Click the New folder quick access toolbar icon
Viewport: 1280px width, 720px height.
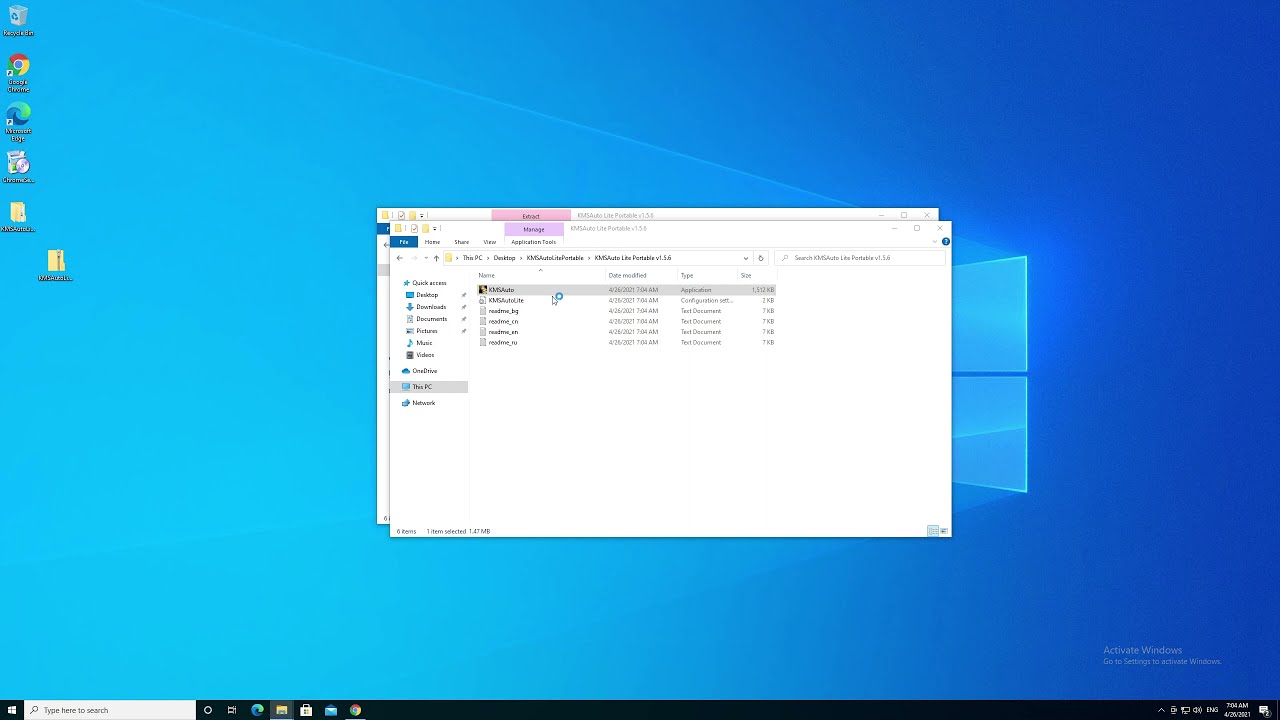[x=425, y=228]
